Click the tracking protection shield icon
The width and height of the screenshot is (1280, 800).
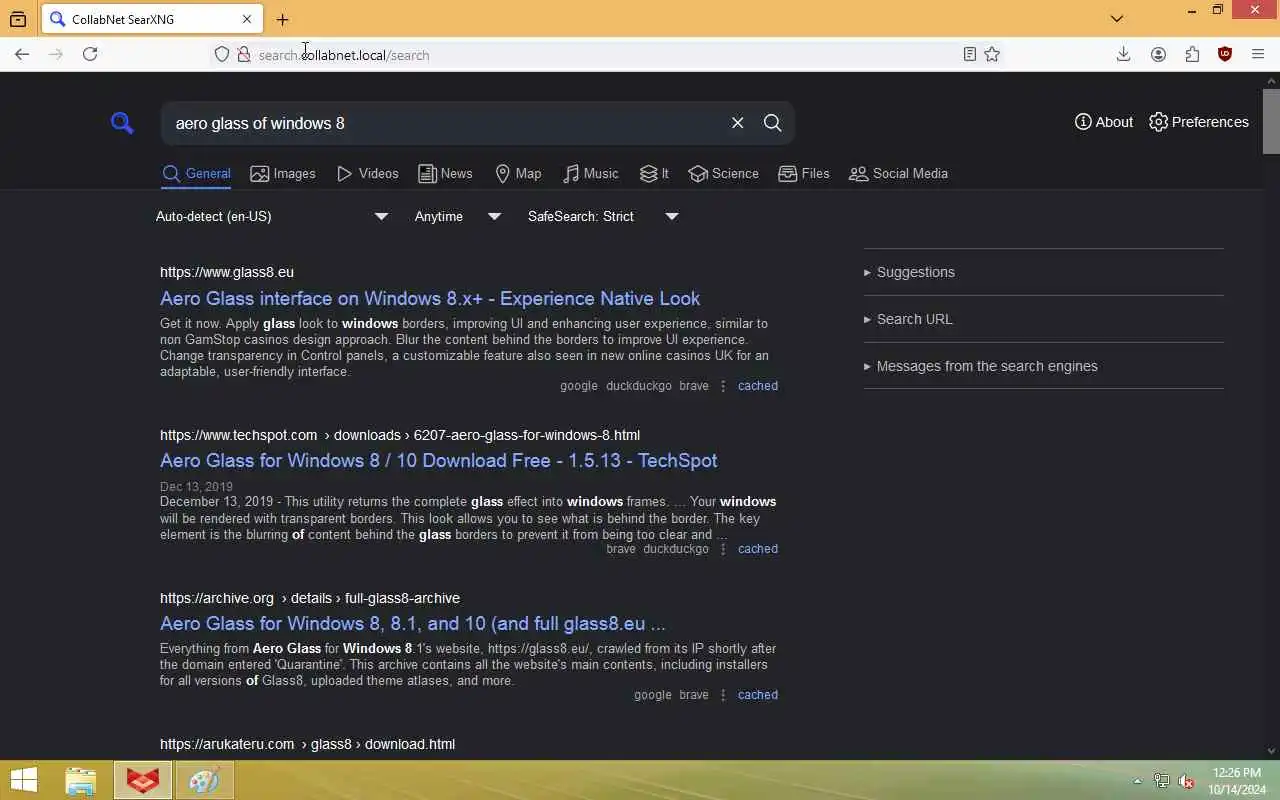(x=222, y=55)
